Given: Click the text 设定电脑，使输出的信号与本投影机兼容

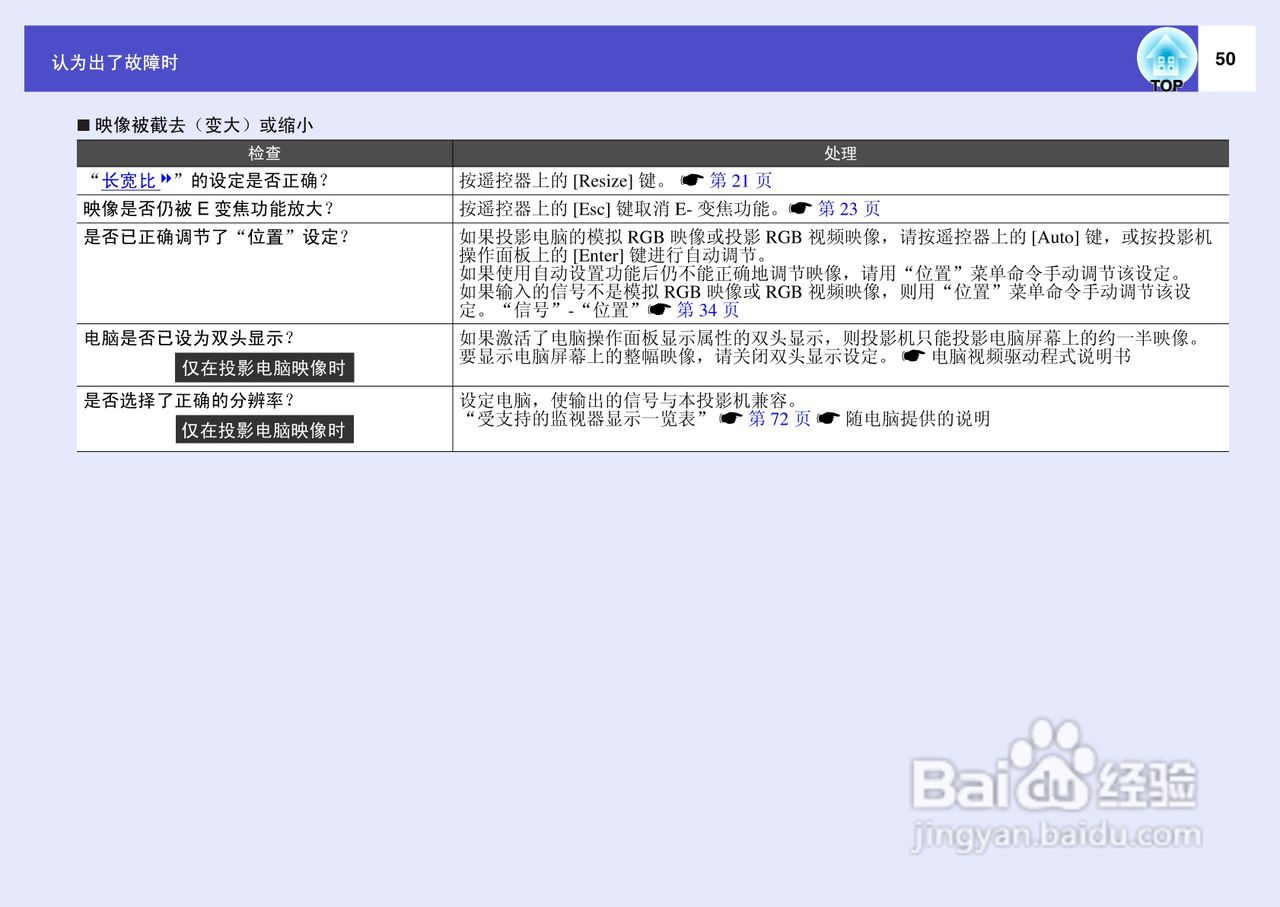Looking at the screenshot, I should point(629,400).
